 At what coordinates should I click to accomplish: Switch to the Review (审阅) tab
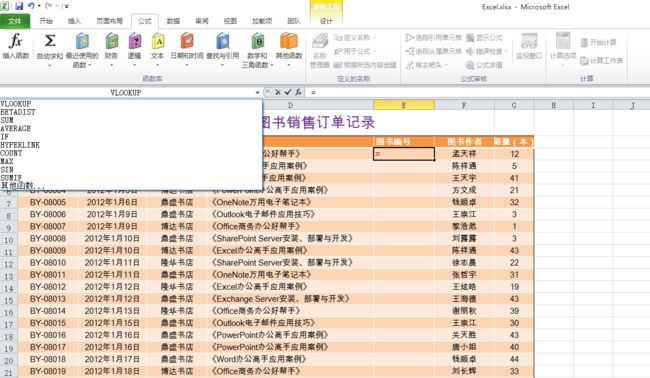pyautogui.click(x=202, y=21)
